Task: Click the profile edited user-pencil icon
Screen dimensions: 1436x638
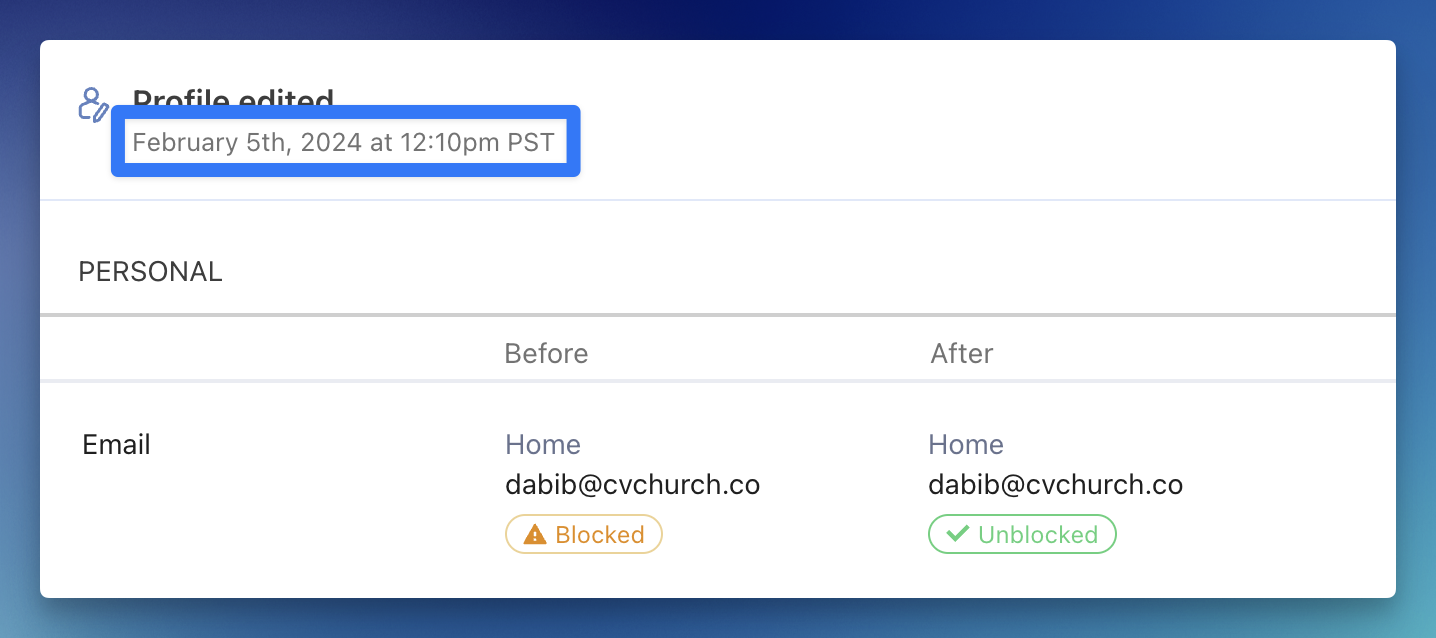Action: 92,104
